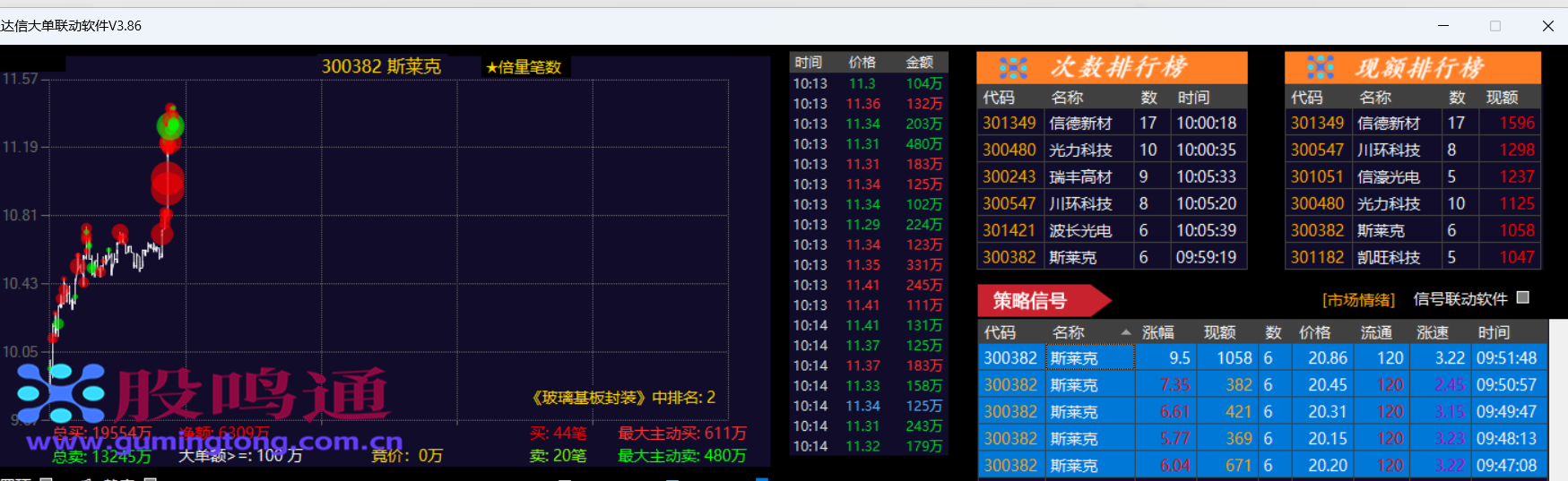Sort strategy signals by 涨速 column
Screen dimensions: 1568x481
coord(1432,332)
